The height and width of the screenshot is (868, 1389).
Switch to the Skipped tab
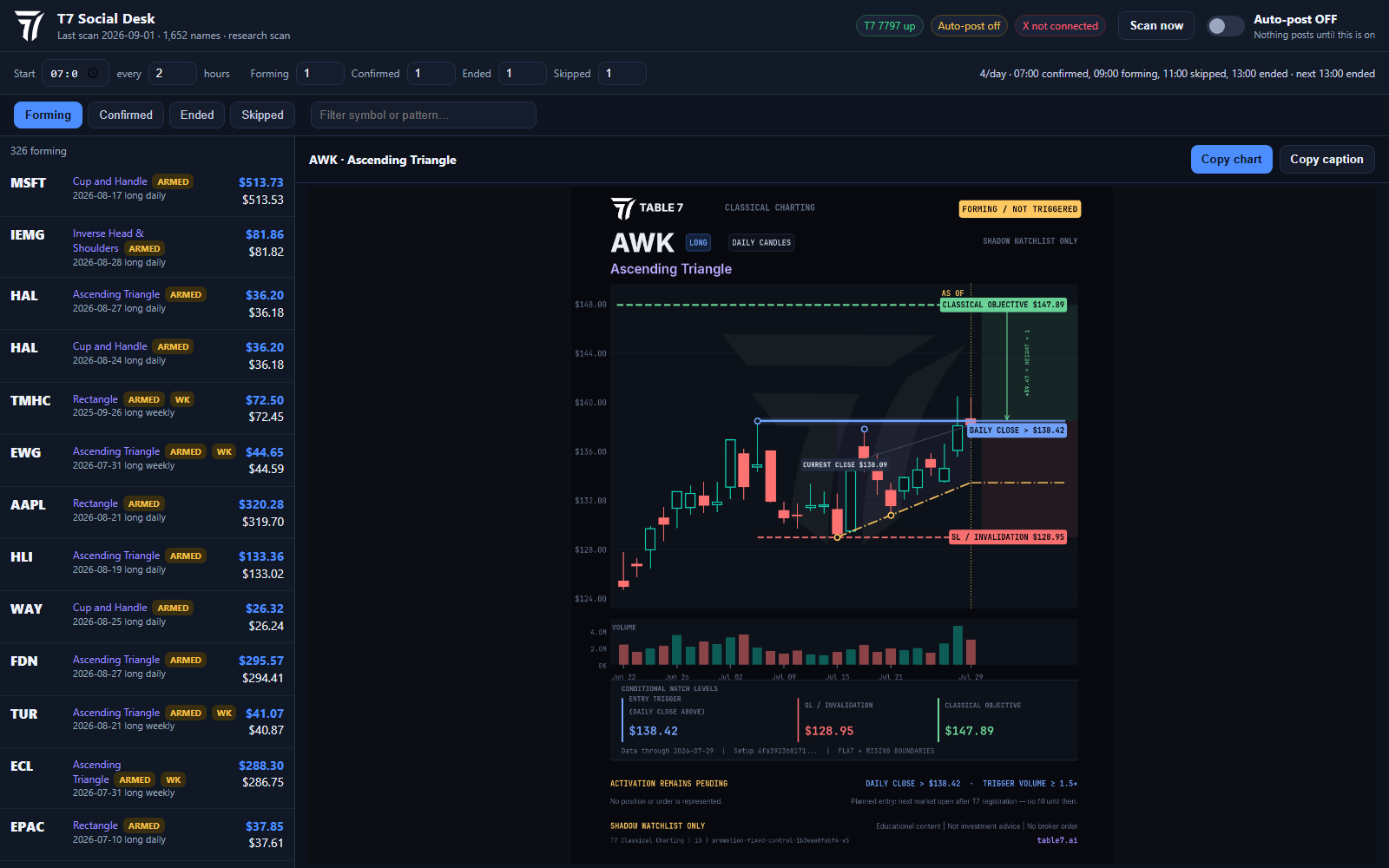click(262, 115)
